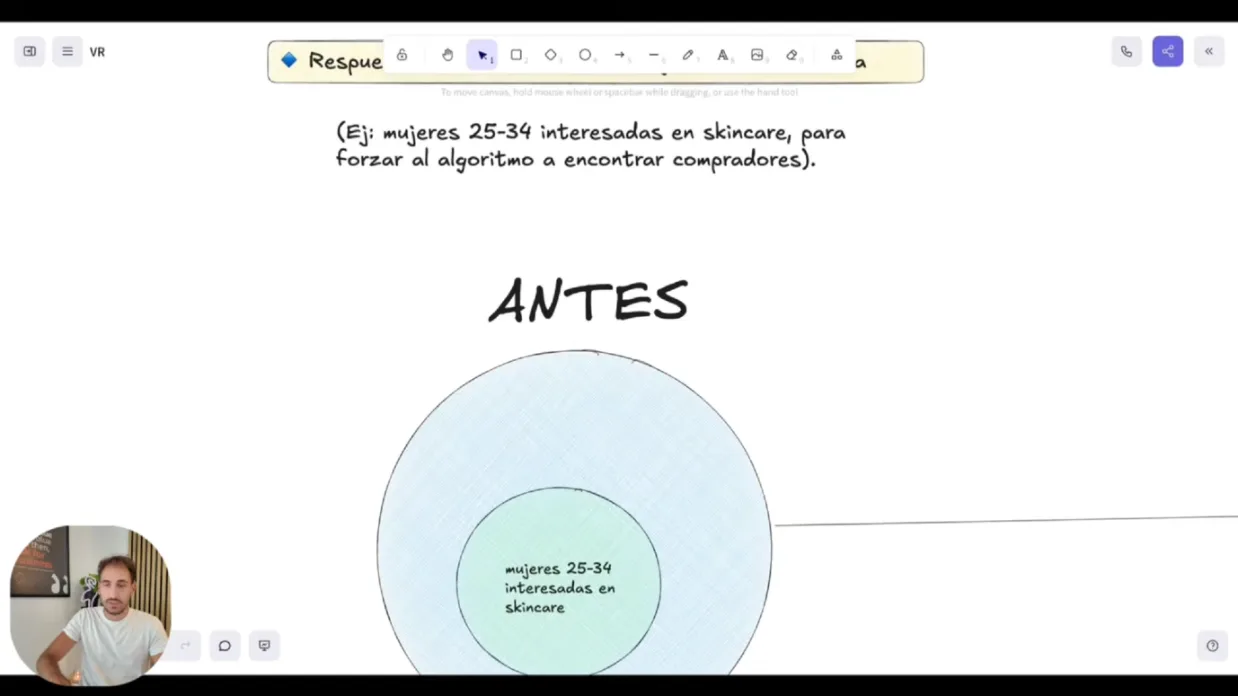Screen dimensions: 1238x696
Task: Select the Ellipse tool
Action: (x=586, y=55)
